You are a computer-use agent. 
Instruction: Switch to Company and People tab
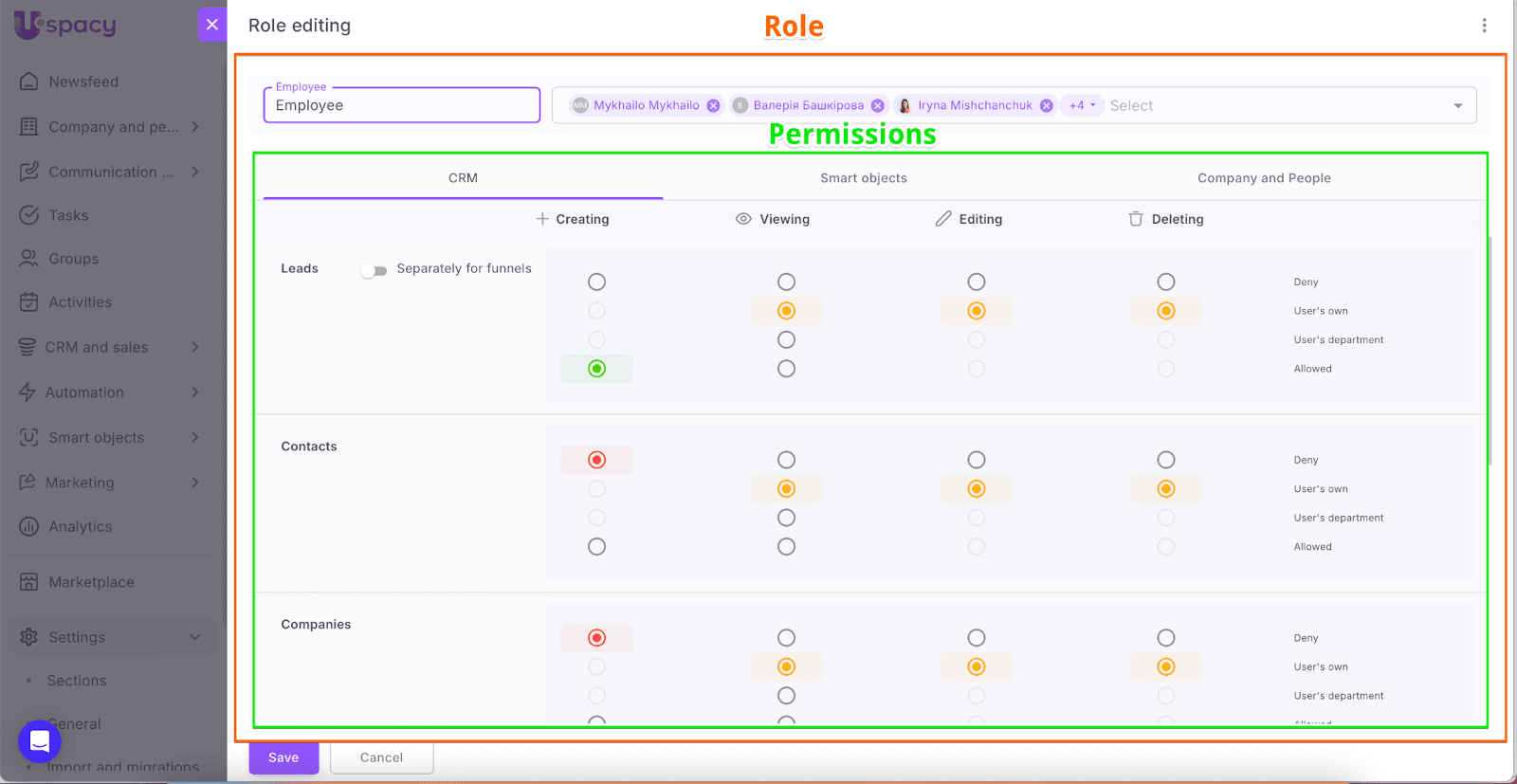tap(1264, 178)
